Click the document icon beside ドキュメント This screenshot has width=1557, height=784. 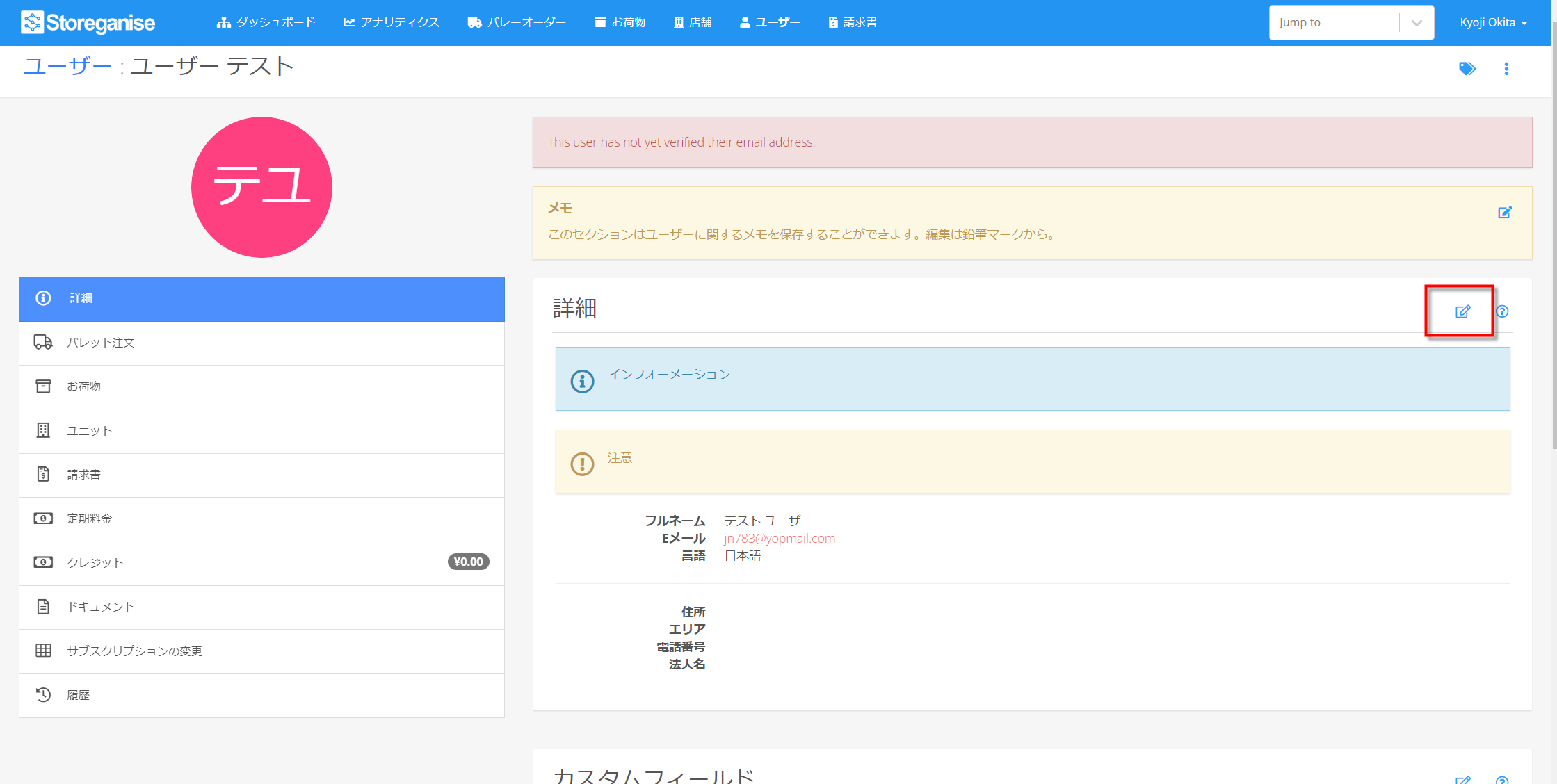tap(43, 607)
